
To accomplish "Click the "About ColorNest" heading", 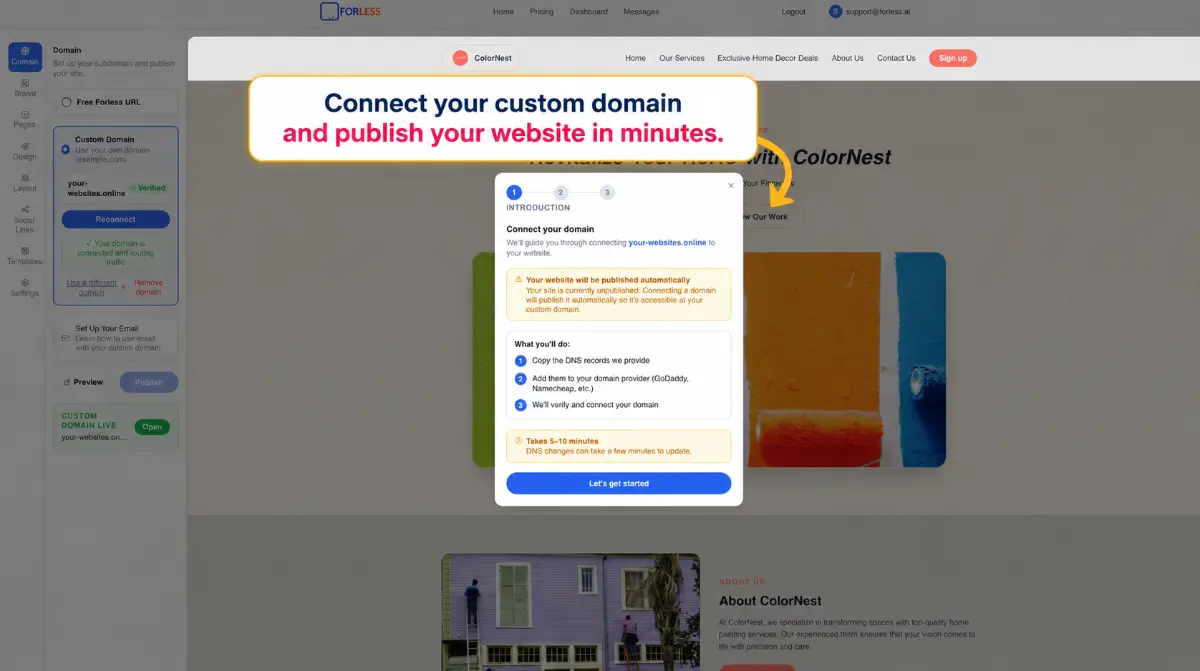I will point(770,601).
